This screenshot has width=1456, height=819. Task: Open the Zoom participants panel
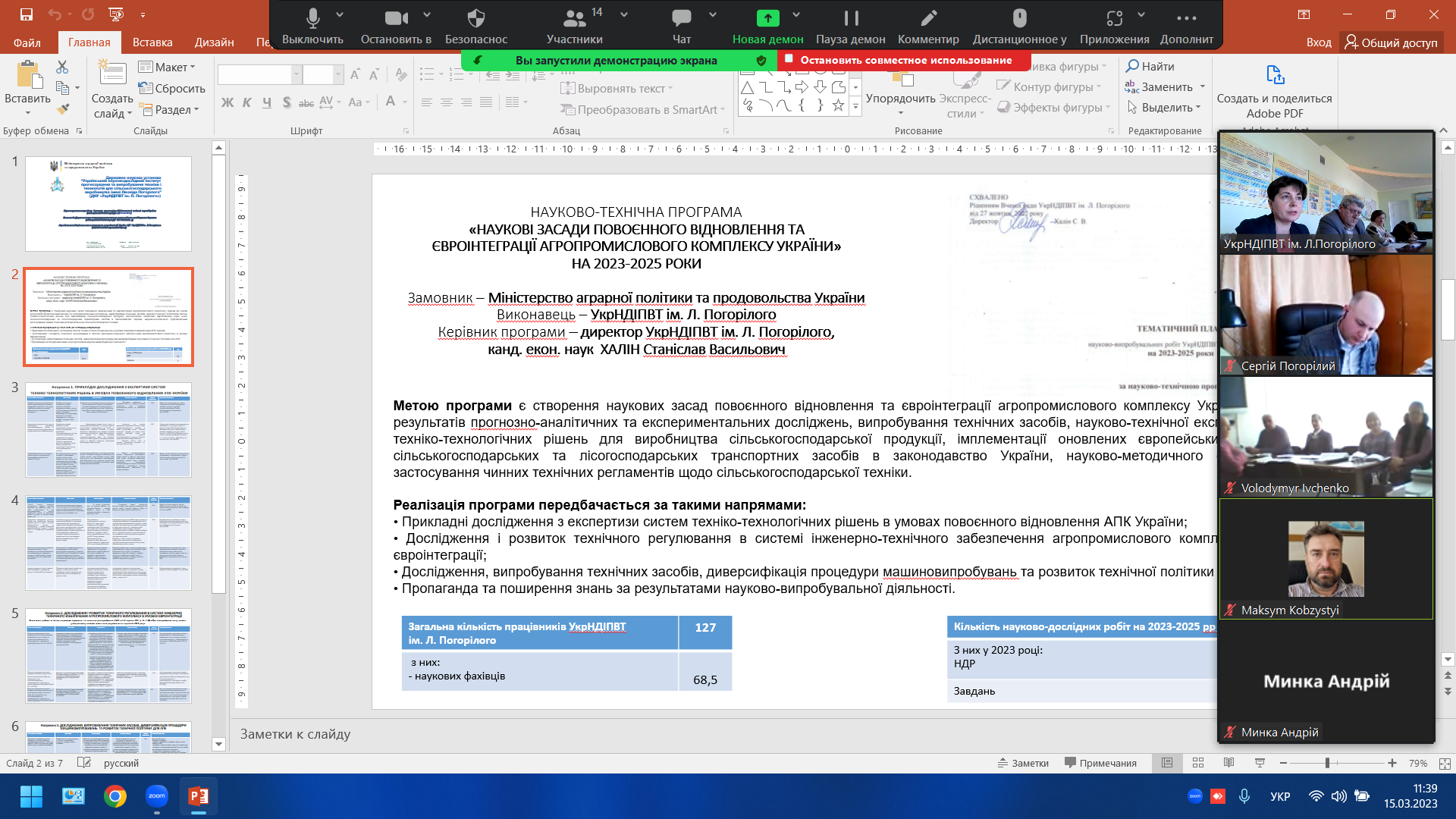575,18
